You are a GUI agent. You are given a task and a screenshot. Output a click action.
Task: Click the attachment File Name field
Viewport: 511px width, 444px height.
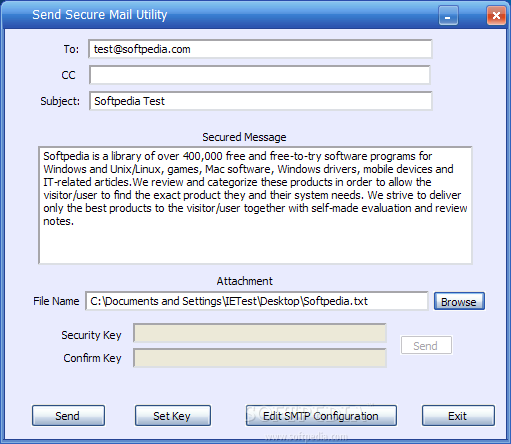click(256, 301)
